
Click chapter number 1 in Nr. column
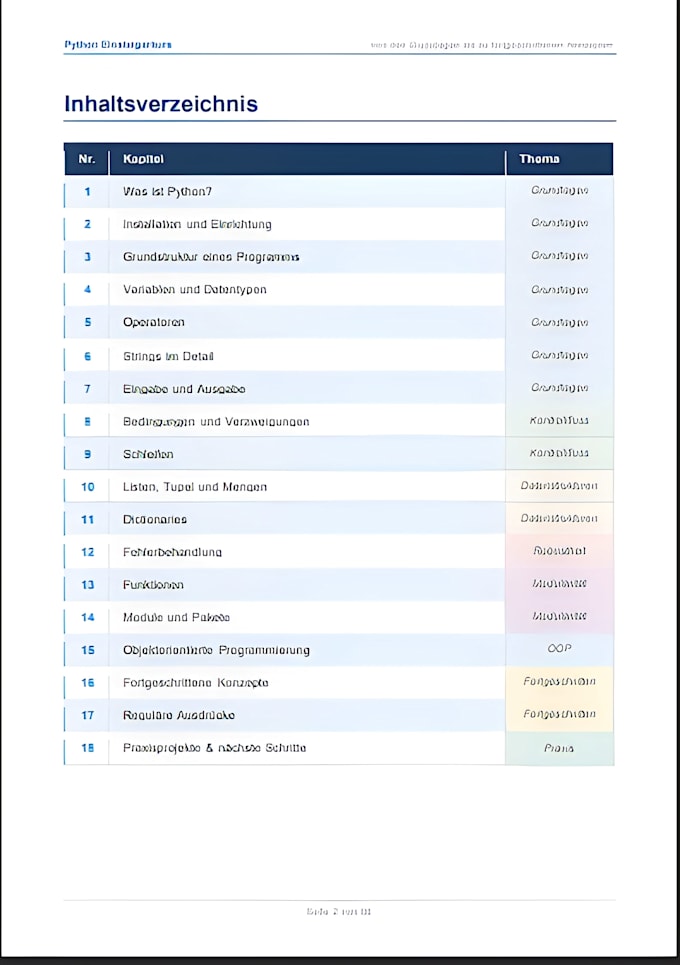tap(87, 191)
